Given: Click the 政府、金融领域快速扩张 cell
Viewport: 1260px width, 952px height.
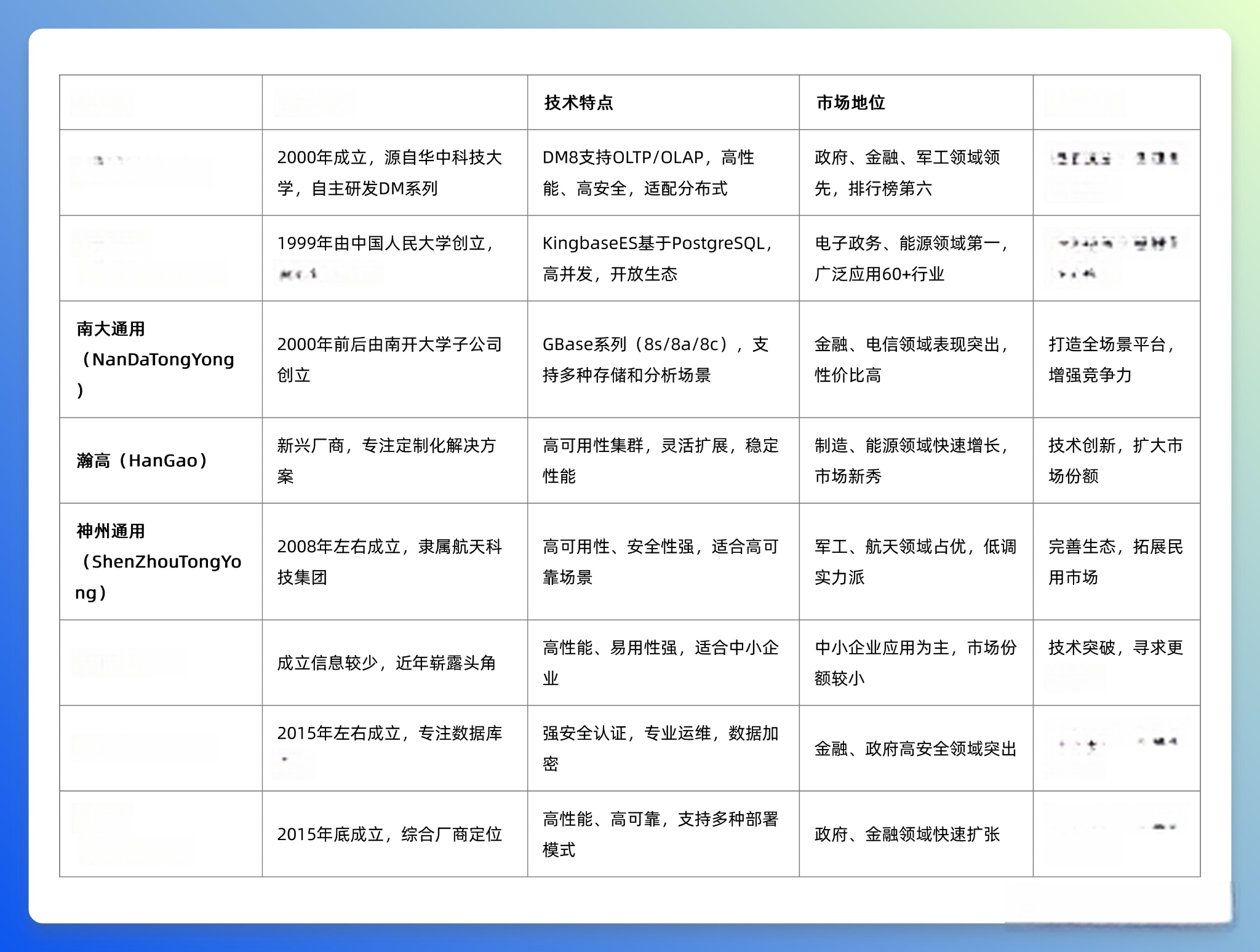Looking at the screenshot, I should tap(916, 834).
